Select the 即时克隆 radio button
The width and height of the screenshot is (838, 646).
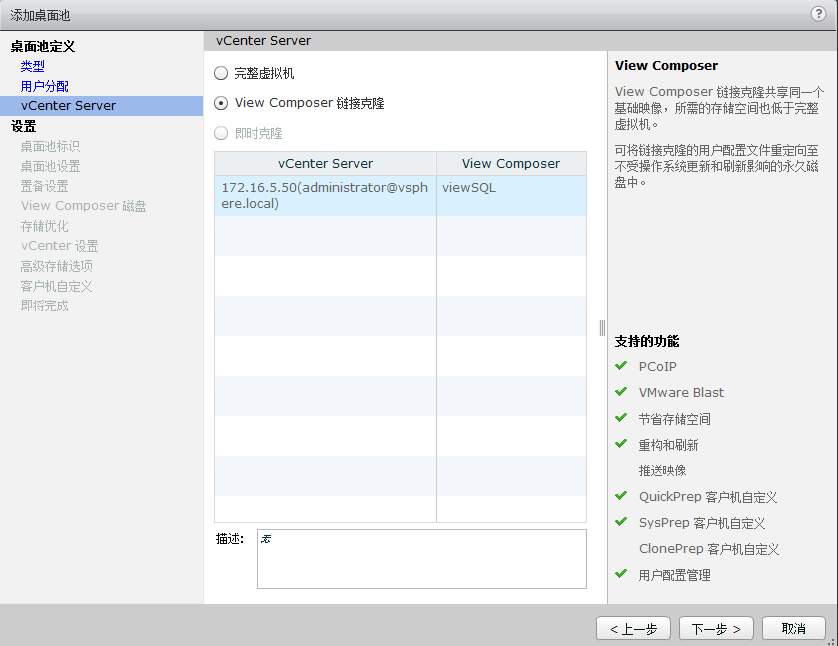(221, 133)
